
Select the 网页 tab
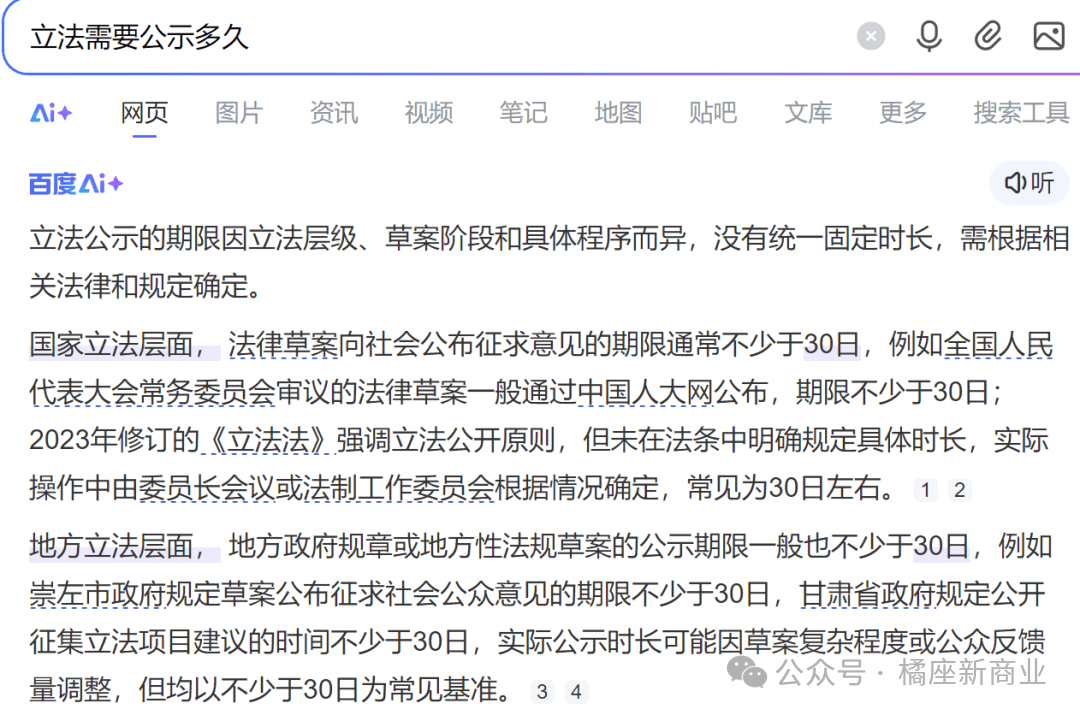pos(144,112)
